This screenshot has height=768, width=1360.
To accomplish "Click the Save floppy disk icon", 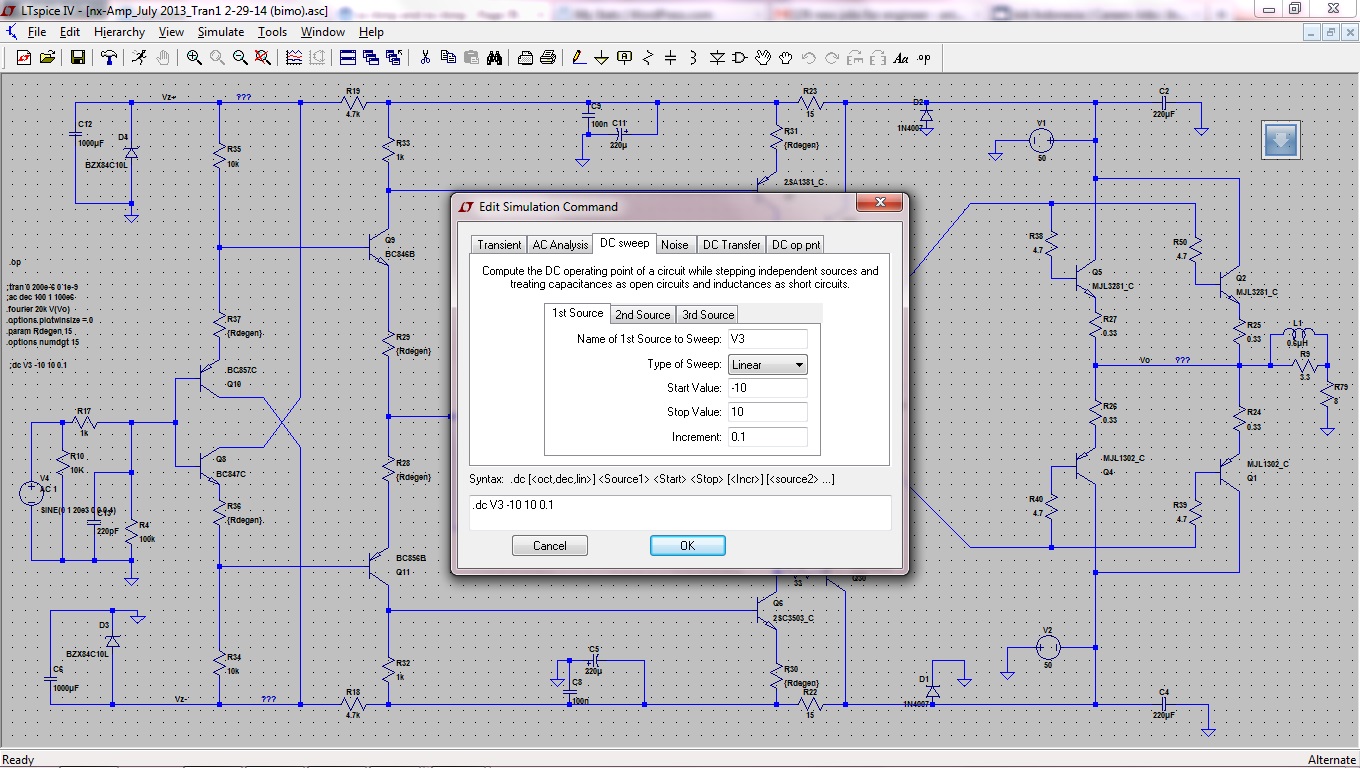I will click(78, 58).
